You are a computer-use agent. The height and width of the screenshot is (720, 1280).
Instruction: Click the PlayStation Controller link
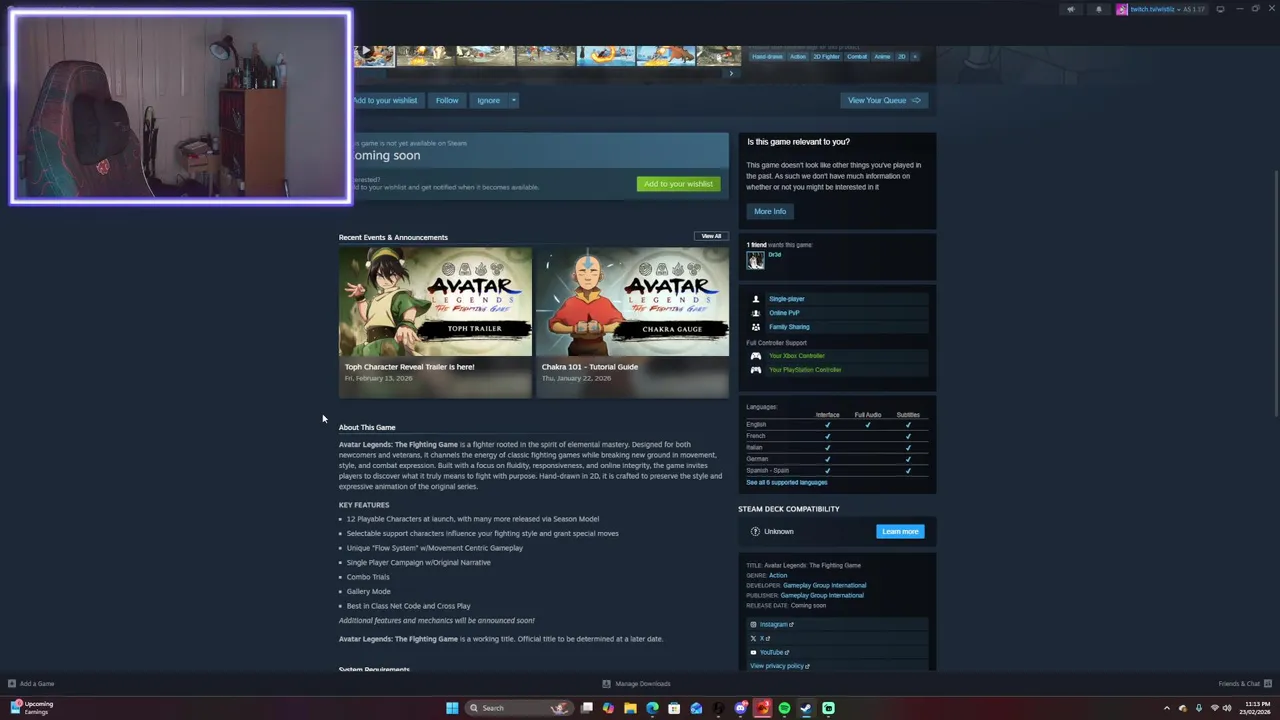(805, 370)
